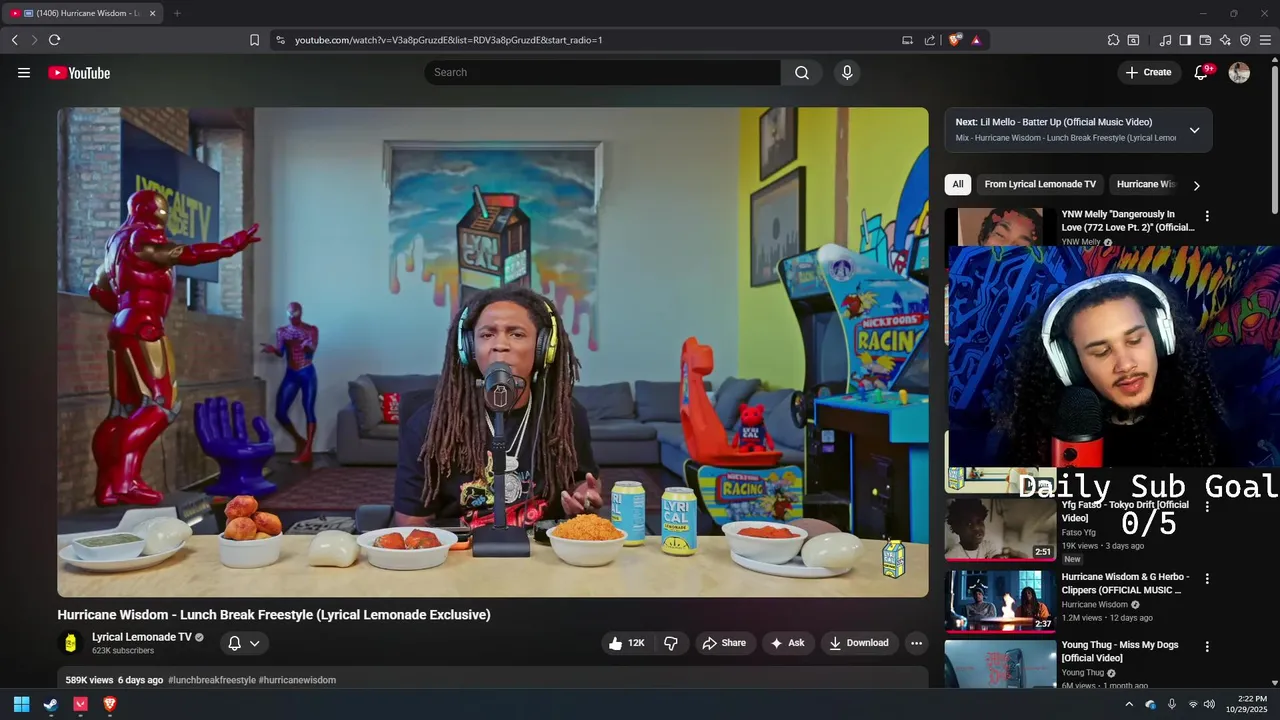This screenshot has height=720, width=1280.
Task: Open Yfg Fatso Tokyo Drift thumbnail
Action: 1000,529
